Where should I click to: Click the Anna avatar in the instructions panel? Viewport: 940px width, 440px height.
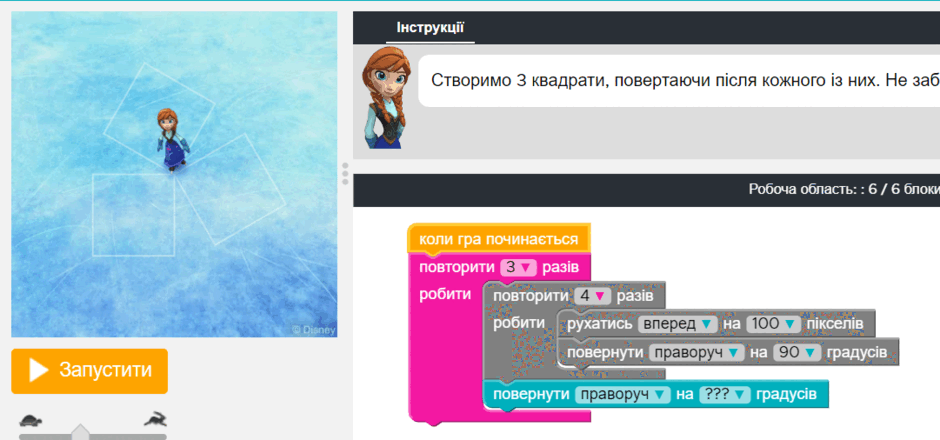[x=386, y=98]
